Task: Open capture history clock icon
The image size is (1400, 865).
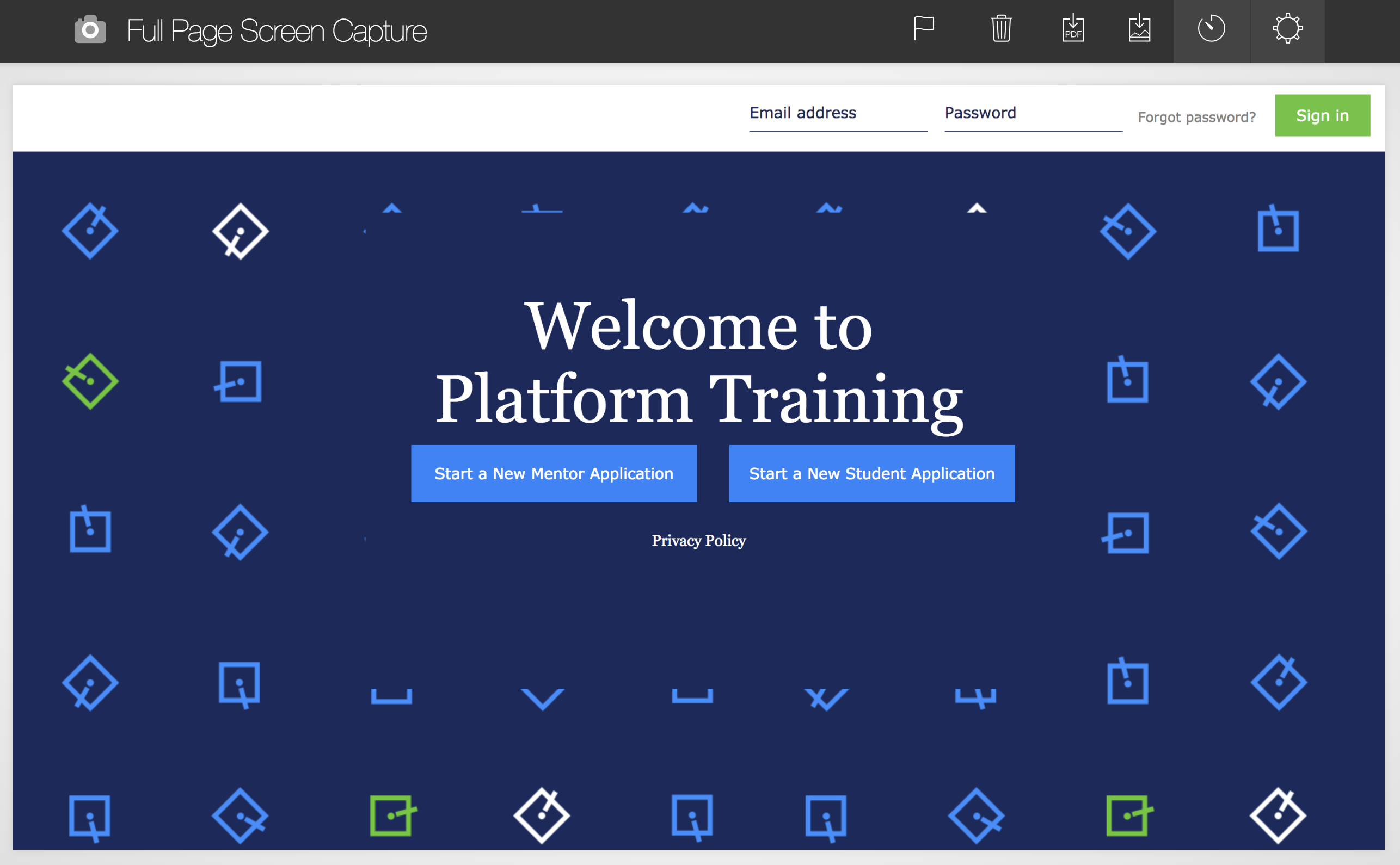Action: tap(1211, 29)
